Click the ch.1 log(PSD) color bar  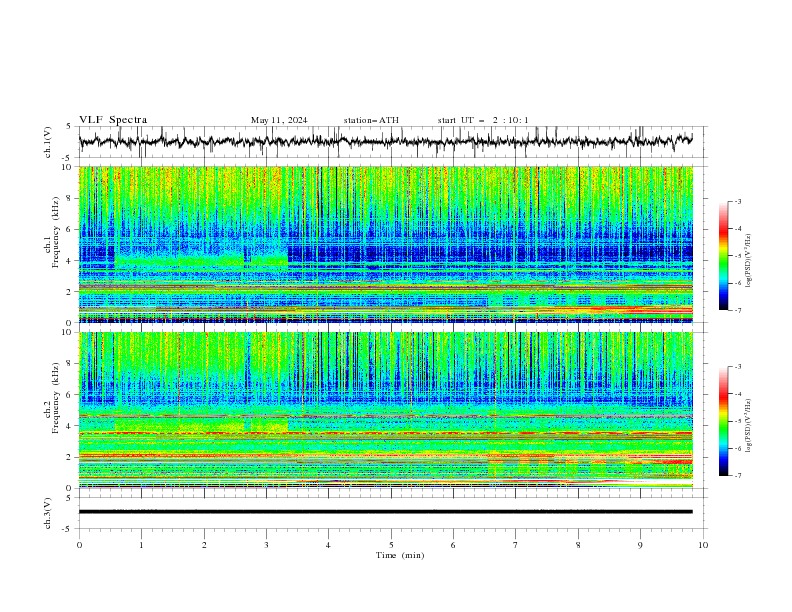pyautogui.click(x=723, y=255)
